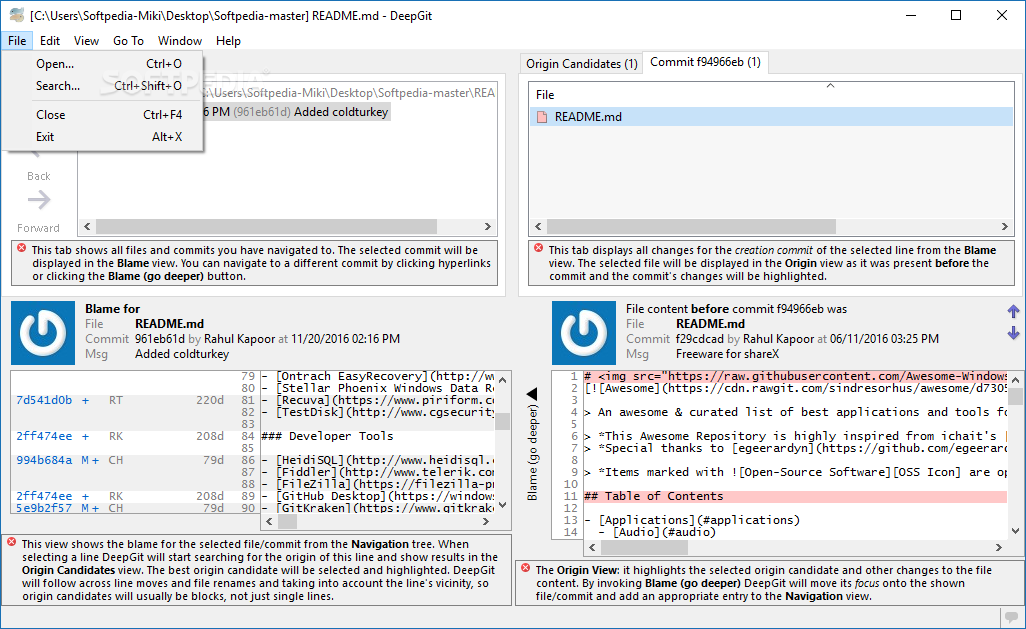Choose Open... from the File menu
1026x629 pixels.
tap(103, 63)
